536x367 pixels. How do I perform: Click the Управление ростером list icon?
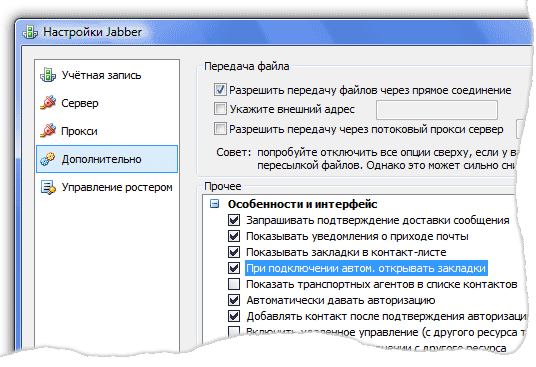coord(48,187)
